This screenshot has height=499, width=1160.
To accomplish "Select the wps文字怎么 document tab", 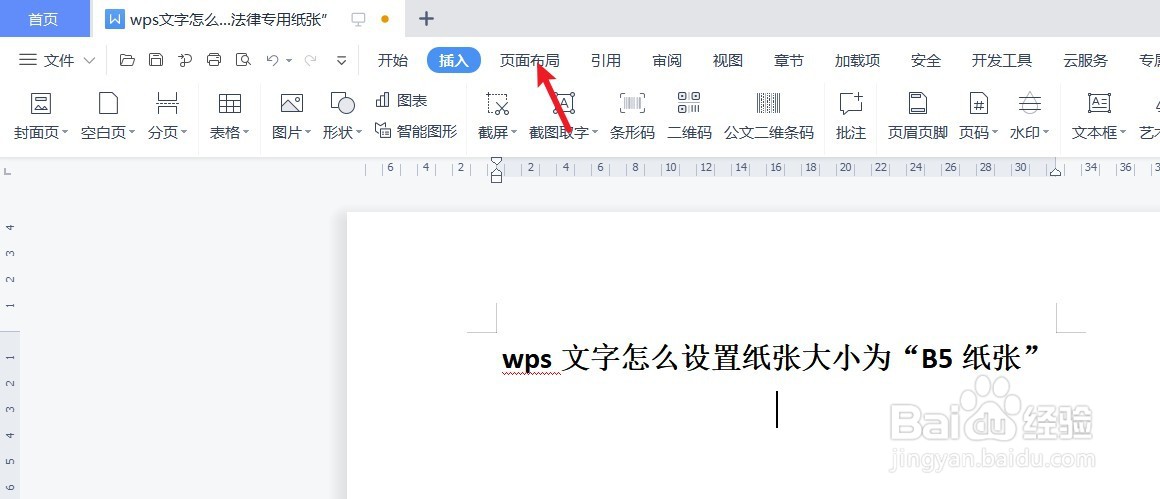I will point(229,19).
